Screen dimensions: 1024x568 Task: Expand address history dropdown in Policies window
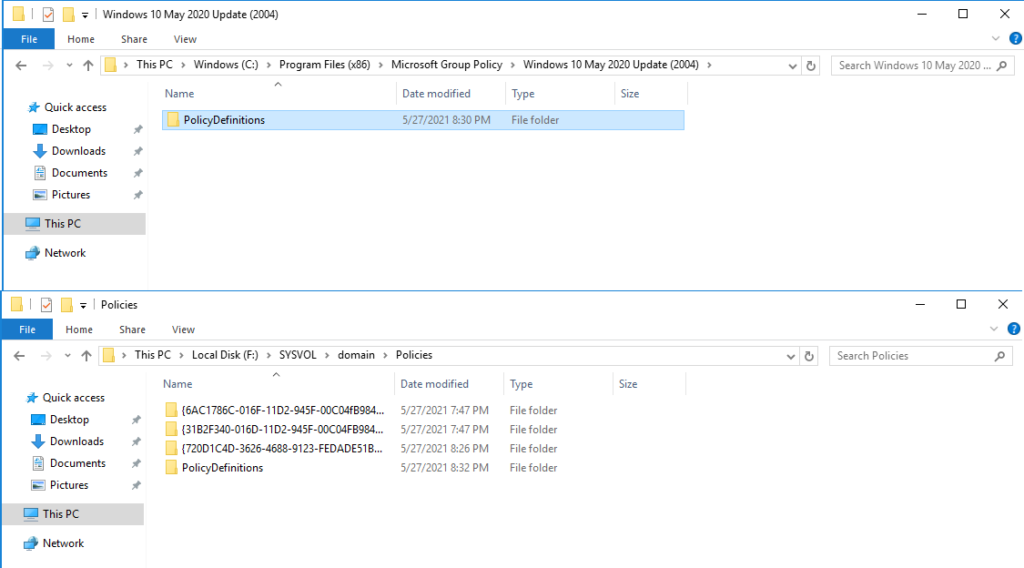pyautogui.click(x=791, y=356)
